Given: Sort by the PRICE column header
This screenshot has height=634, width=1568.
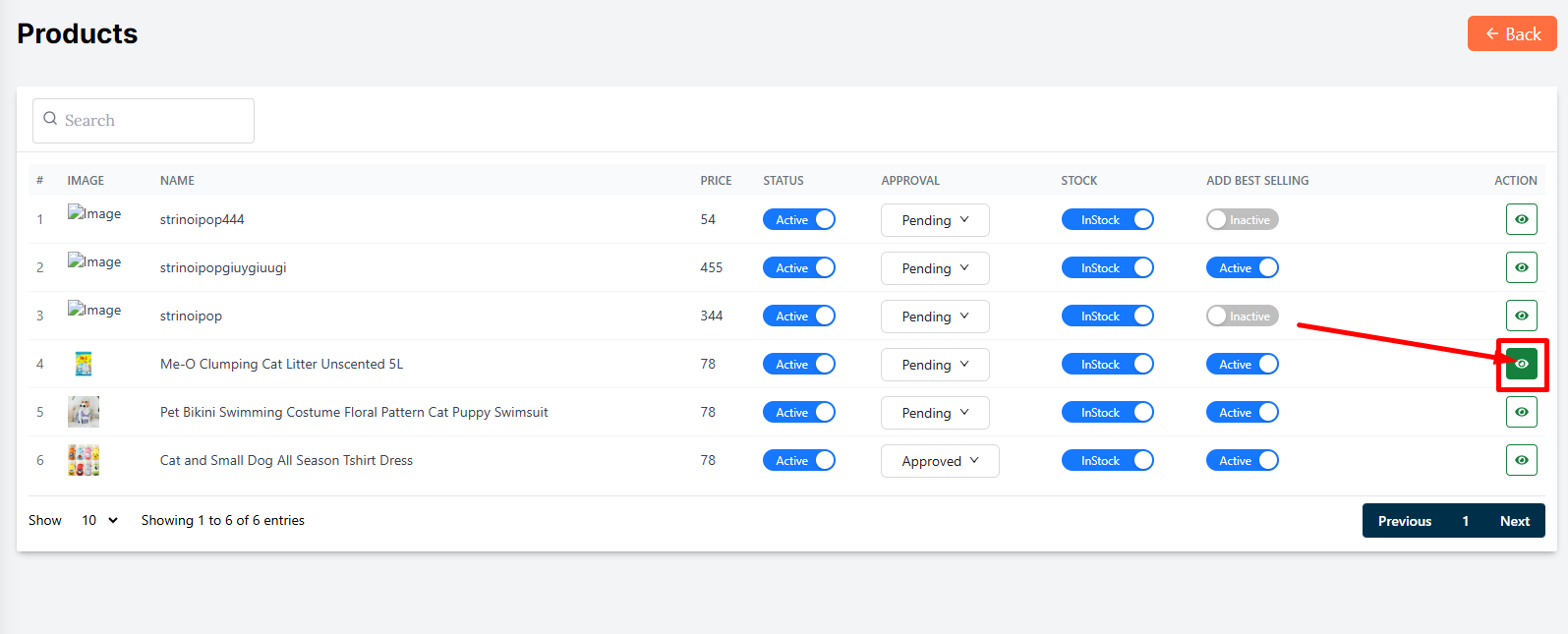Looking at the screenshot, I should 716,181.
